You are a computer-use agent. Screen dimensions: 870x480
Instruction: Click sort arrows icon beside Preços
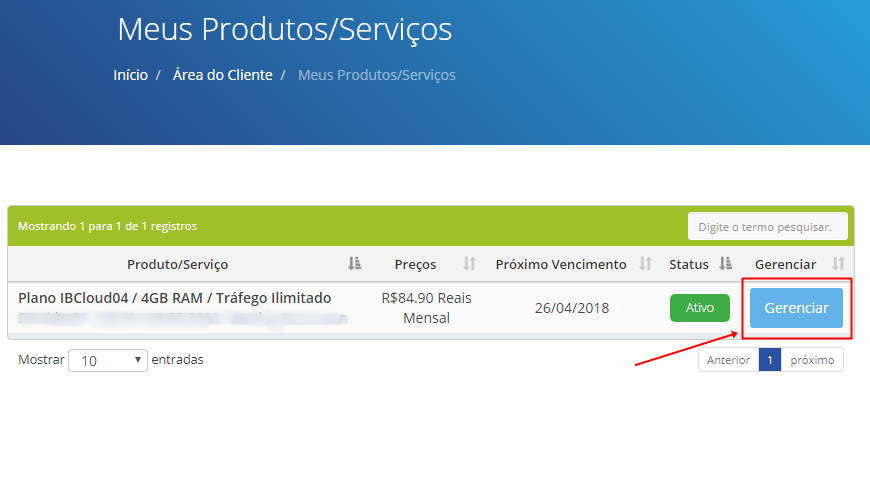pyautogui.click(x=469, y=264)
